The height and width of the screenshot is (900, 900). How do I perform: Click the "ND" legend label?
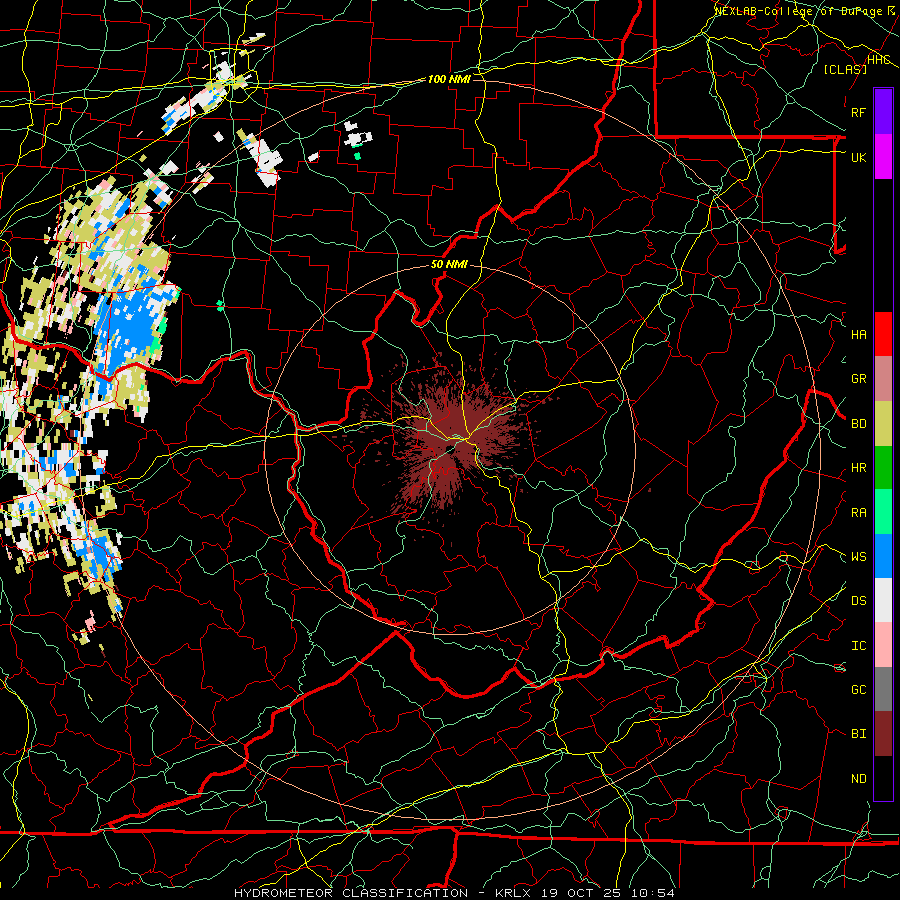point(858,779)
